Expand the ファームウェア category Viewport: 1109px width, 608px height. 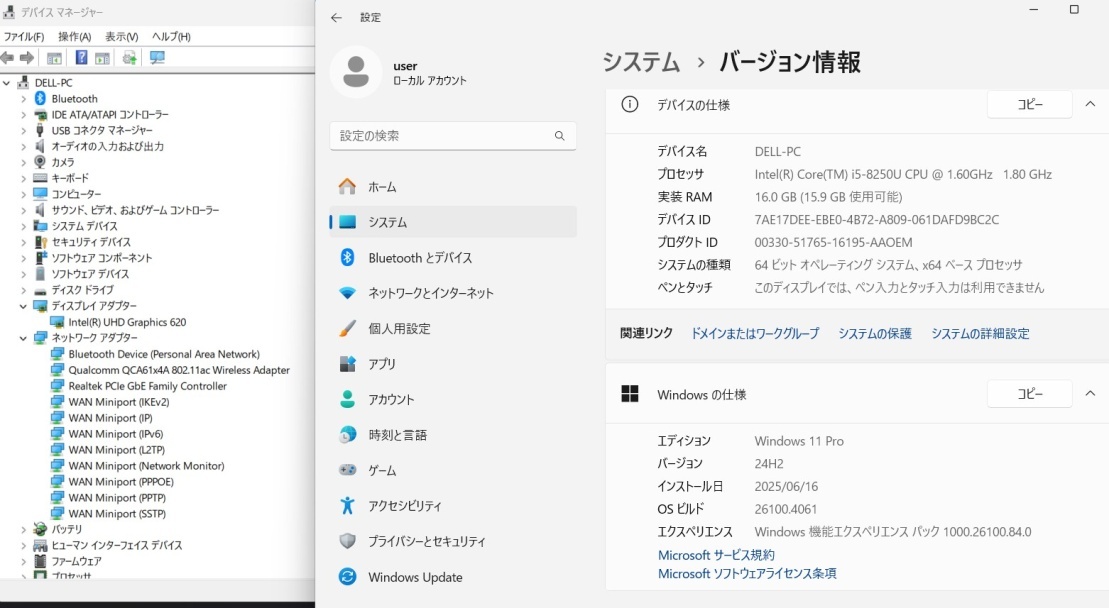(23, 561)
